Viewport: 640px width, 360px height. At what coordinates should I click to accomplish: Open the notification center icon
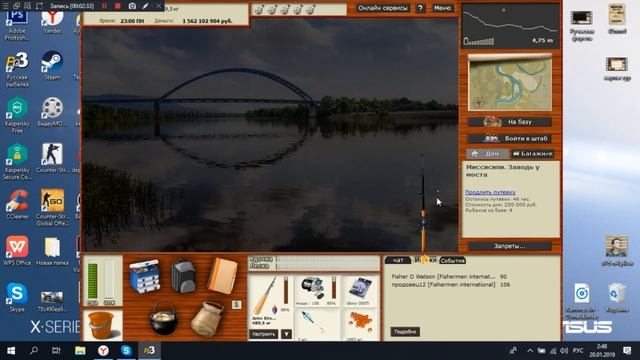(x=627, y=351)
